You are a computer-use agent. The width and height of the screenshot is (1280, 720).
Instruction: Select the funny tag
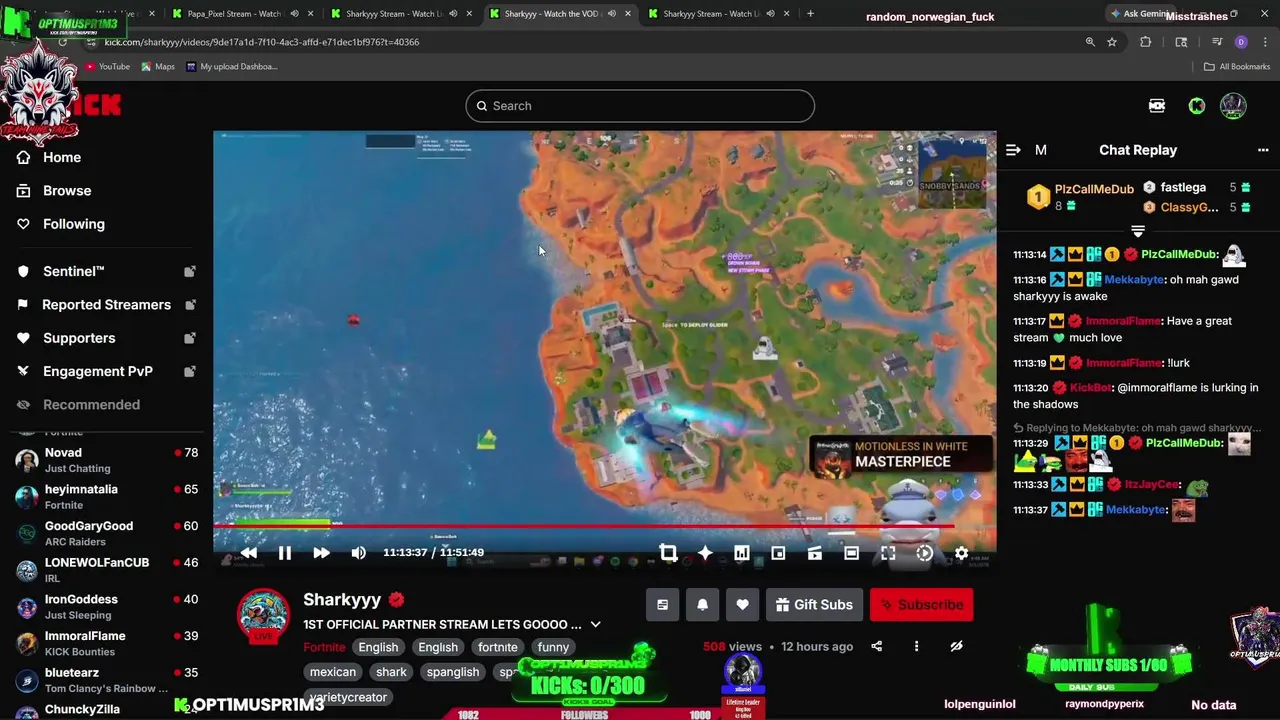[x=553, y=647]
